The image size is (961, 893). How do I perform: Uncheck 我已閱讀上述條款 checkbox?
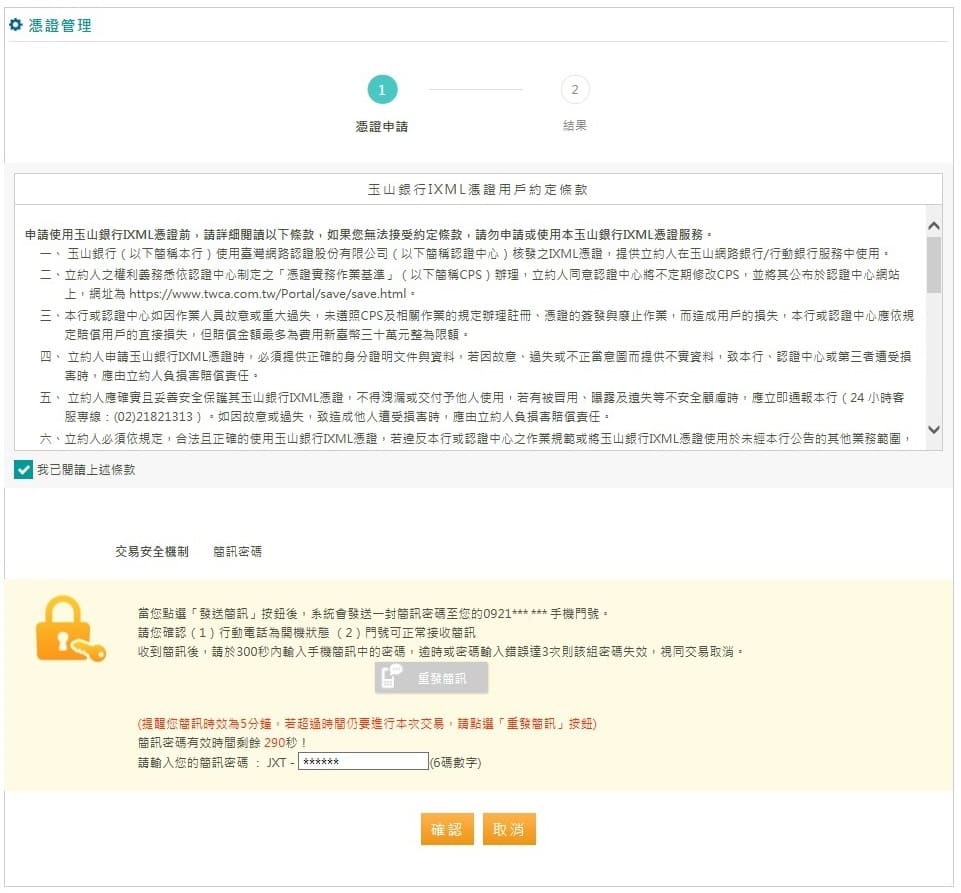[x=23, y=469]
